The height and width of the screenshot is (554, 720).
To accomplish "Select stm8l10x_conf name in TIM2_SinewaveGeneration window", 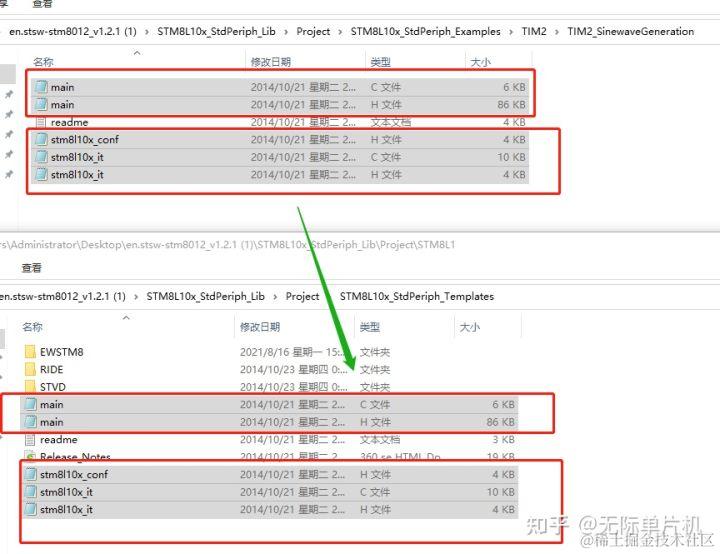I will pos(84,139).
